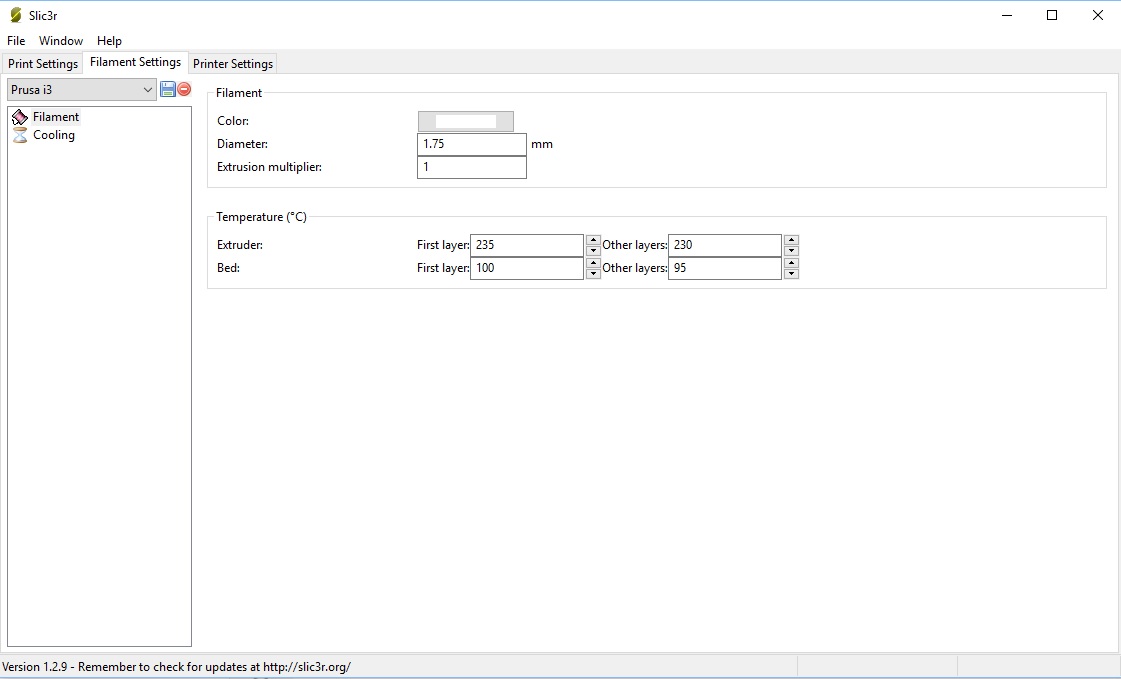Increase extruder first layer temperature
This screenshot has width=1121, height=679.
point(593,240)
